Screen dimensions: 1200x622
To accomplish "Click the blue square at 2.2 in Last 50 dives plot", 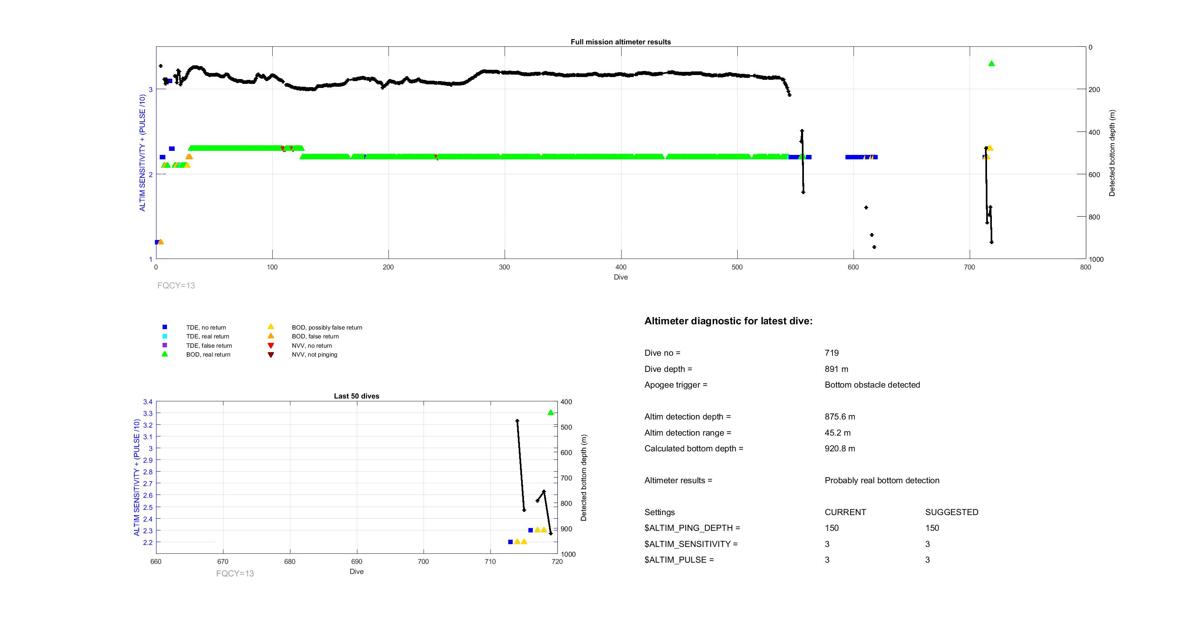I will point(510,542).
